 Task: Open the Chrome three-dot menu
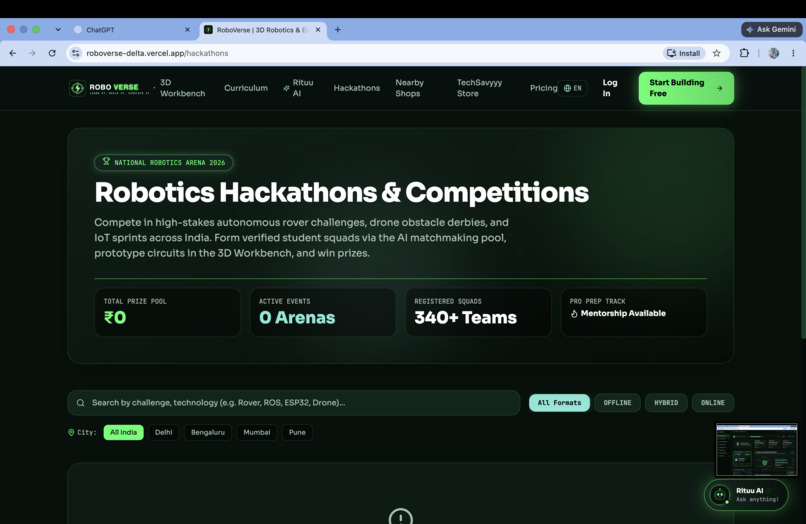click(793, 53)
